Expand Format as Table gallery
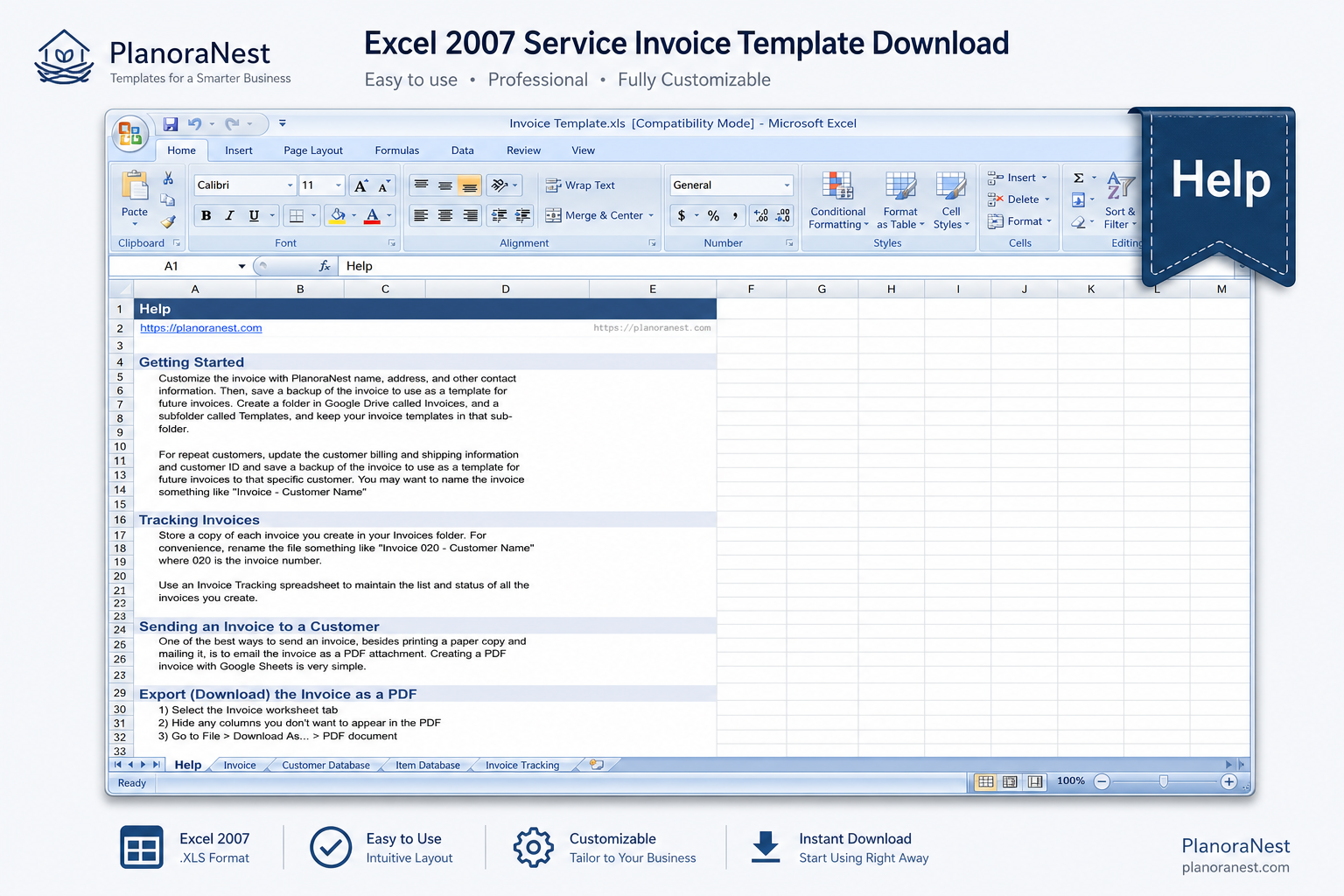This screenshot has height=896, width=1344. pyautogui.click(x=900, y=199)
